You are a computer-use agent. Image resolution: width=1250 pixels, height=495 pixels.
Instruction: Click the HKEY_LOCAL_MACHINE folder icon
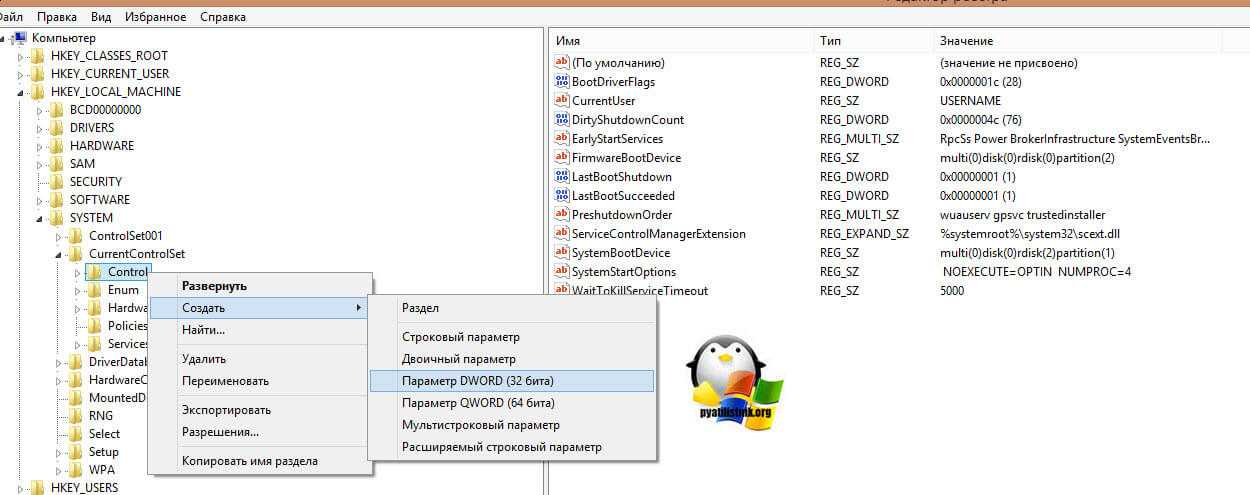pos(38,92)
